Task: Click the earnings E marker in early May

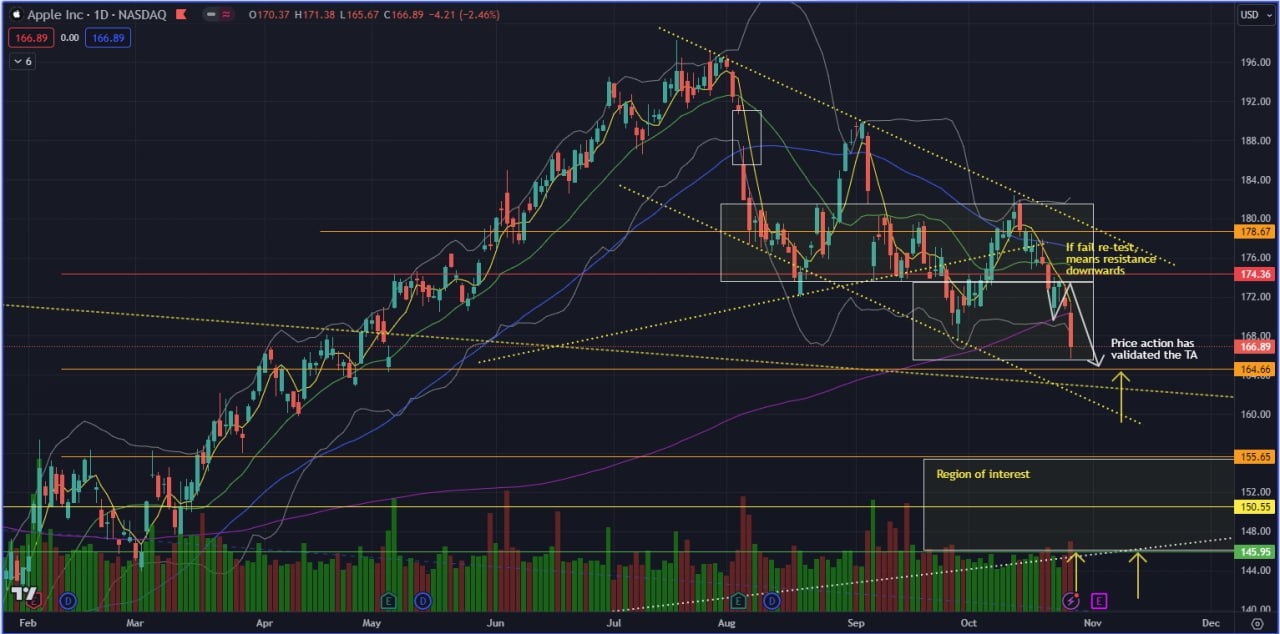Action: [388, 601]
